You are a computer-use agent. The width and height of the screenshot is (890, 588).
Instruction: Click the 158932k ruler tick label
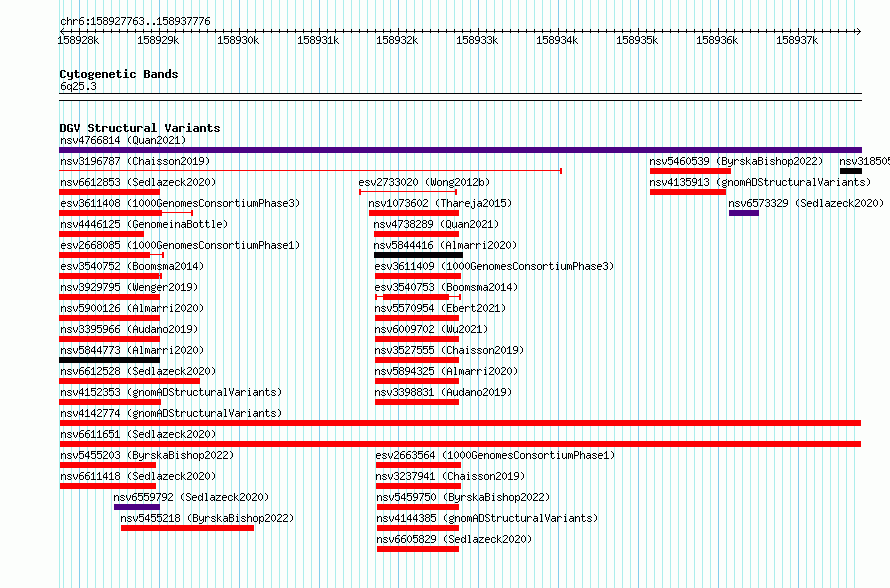tap(397, 40)
